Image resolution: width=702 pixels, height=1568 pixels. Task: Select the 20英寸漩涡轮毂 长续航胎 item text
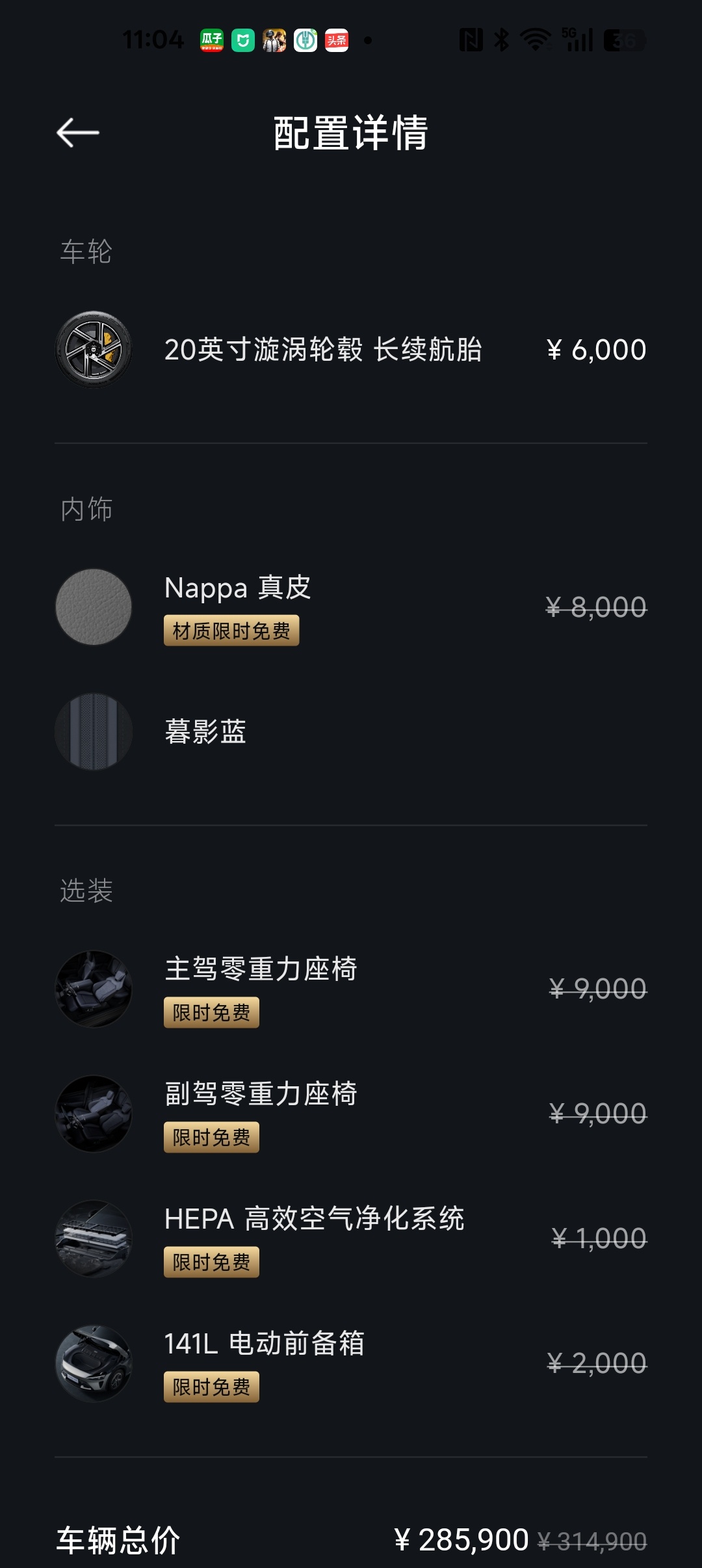click(323, 350)
